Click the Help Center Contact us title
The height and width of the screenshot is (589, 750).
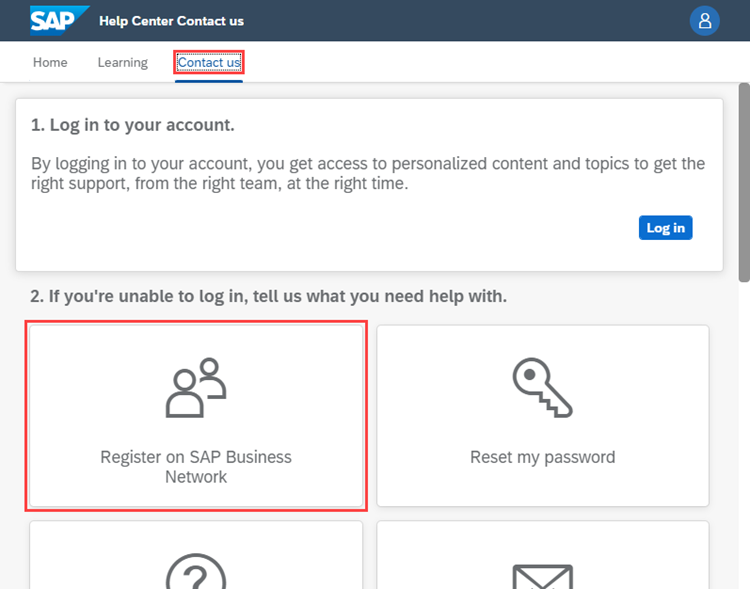[x=171, y=21]
